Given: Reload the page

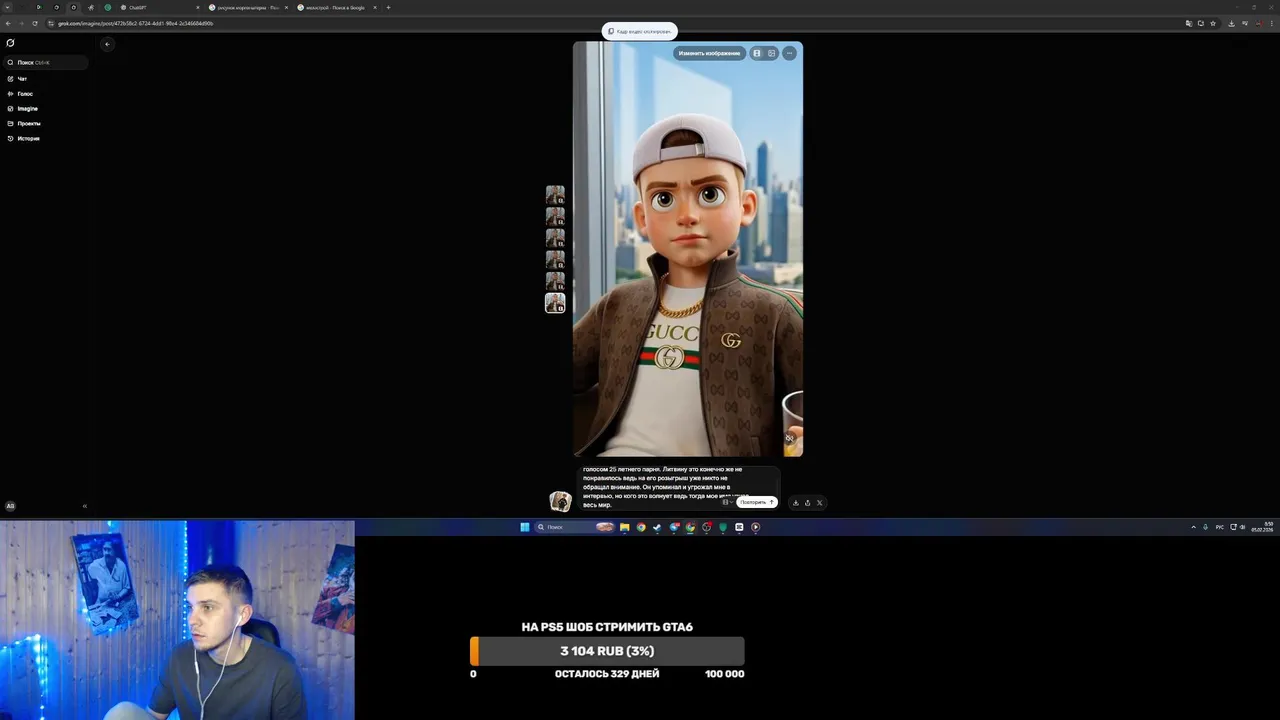Looking at the screenshot, I should point(34,23).
